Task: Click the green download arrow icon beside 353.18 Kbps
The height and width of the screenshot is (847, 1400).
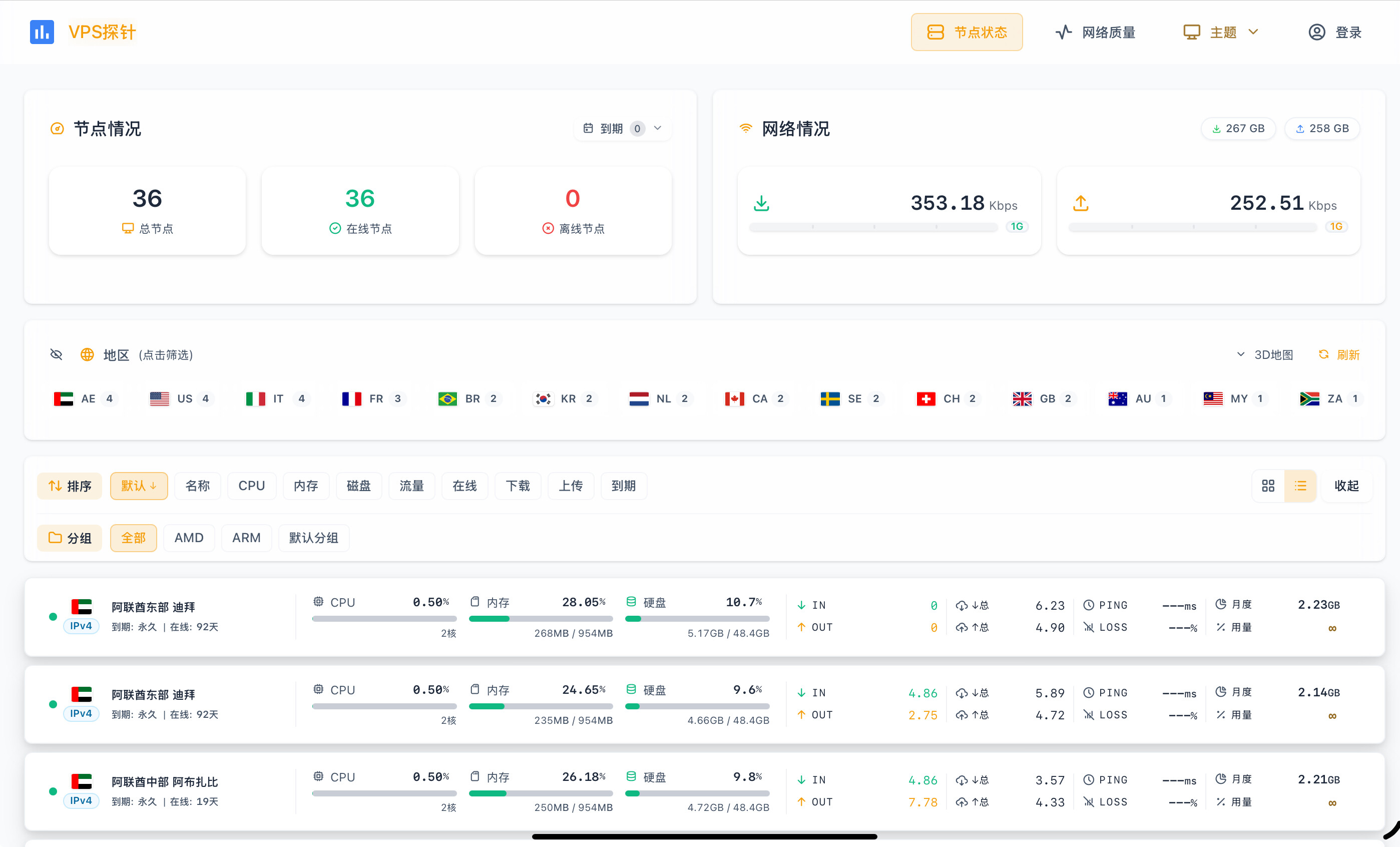Action: (x=761, y=203)
